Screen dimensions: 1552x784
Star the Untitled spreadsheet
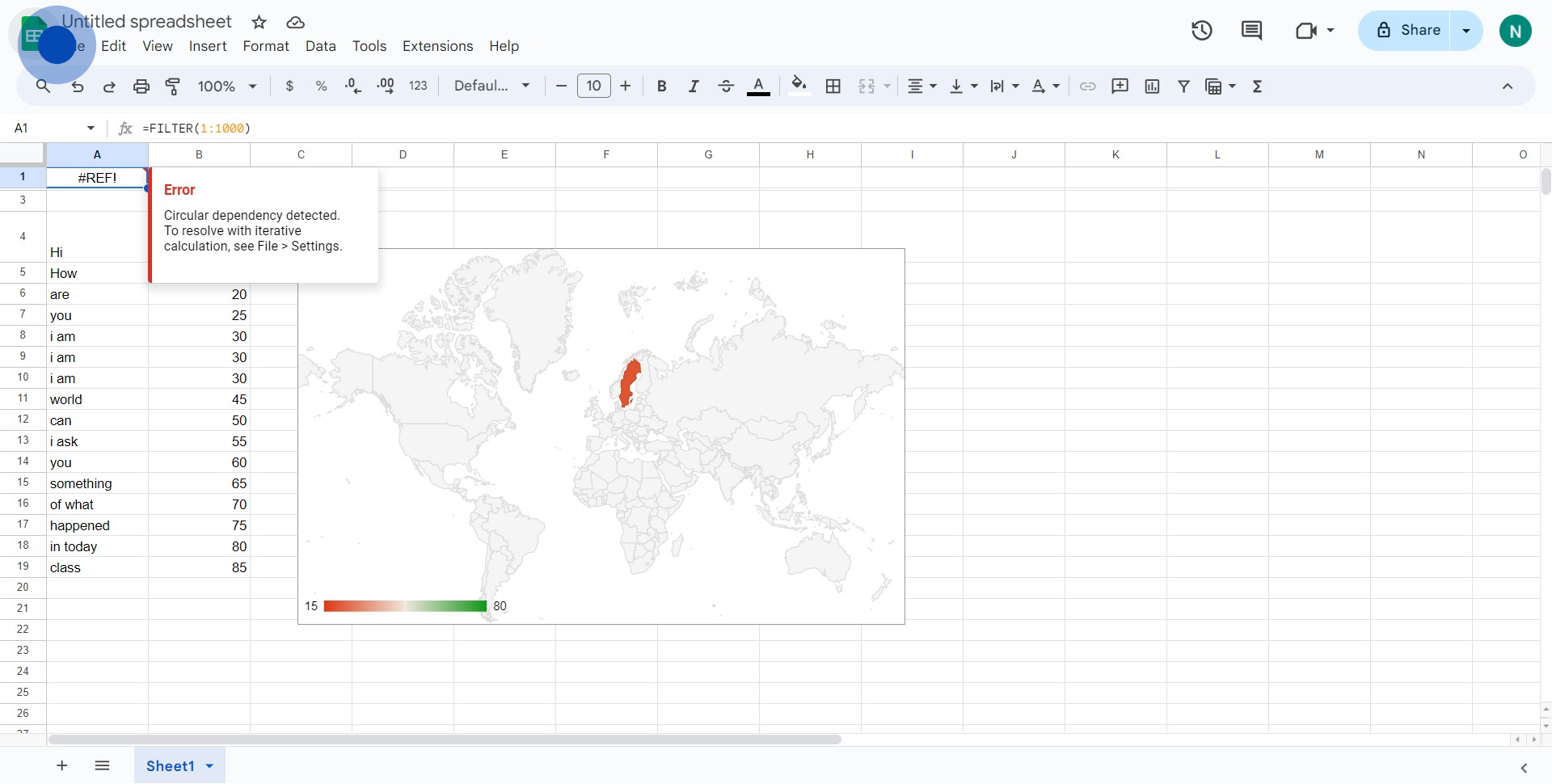(x=259, y=23)
